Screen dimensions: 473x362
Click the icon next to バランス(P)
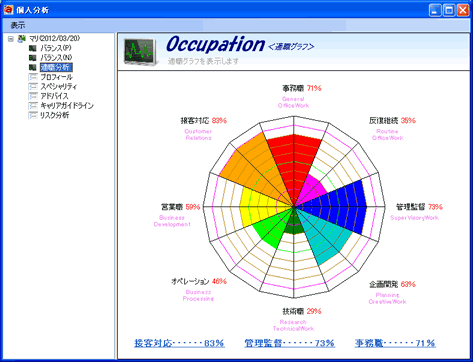tap(33, 48)
